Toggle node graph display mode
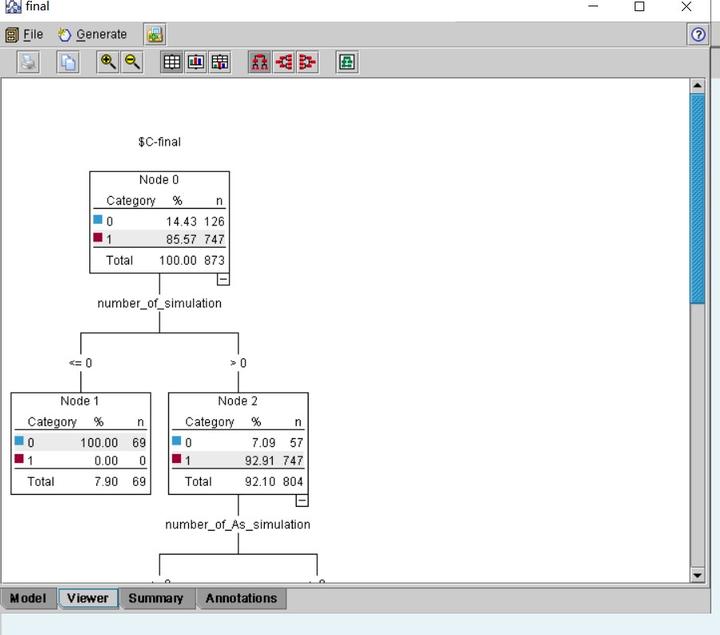The width and height of the screenshot is (720, 635). pos(196,62)
